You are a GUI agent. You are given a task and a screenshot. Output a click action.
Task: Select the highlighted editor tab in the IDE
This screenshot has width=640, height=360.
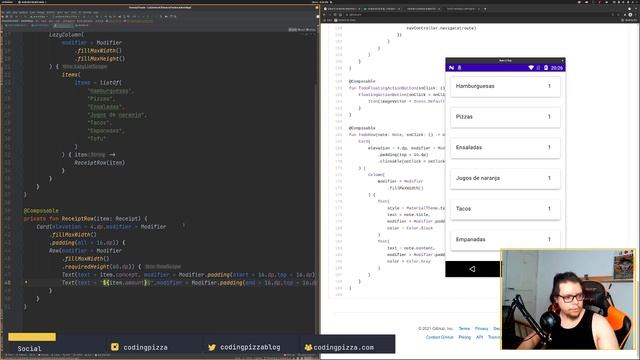click(x=63, y=25)
